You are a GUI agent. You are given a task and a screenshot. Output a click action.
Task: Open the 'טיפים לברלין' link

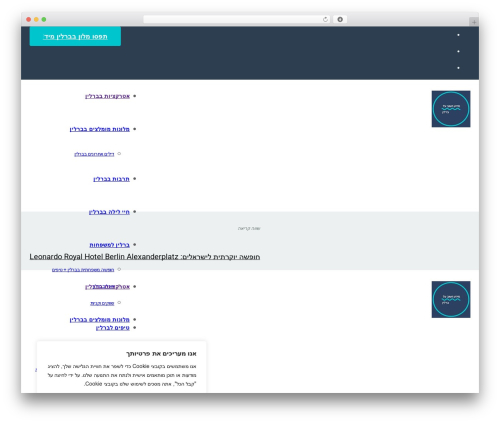113,328
